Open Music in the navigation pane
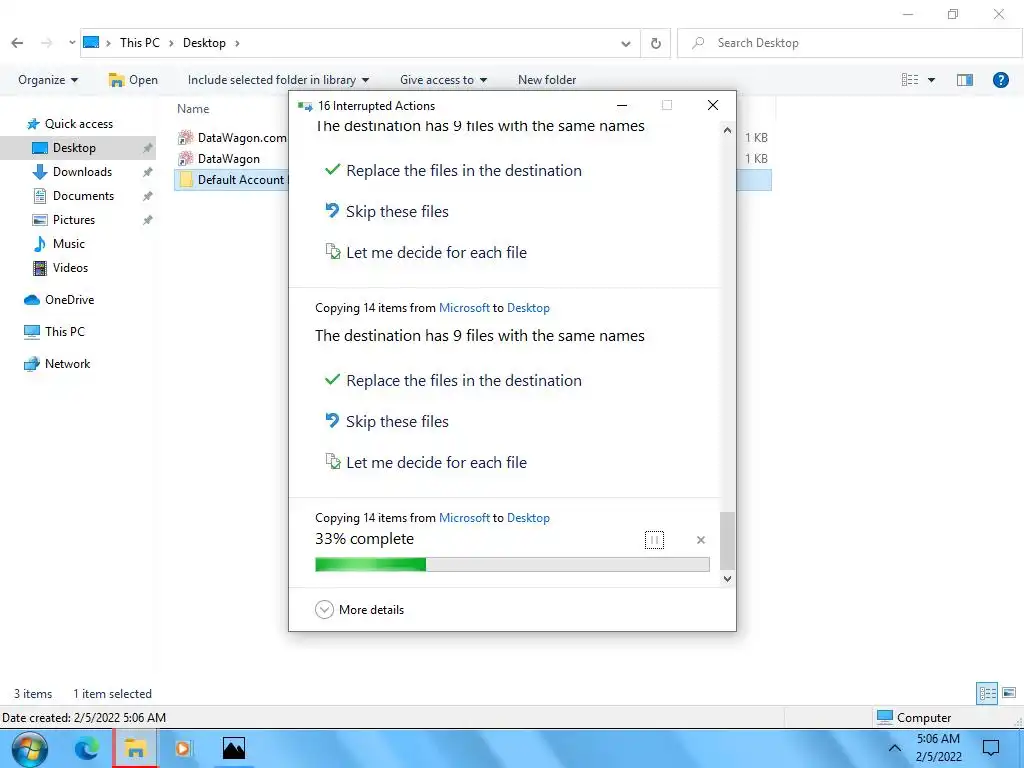 coord(69,244)
